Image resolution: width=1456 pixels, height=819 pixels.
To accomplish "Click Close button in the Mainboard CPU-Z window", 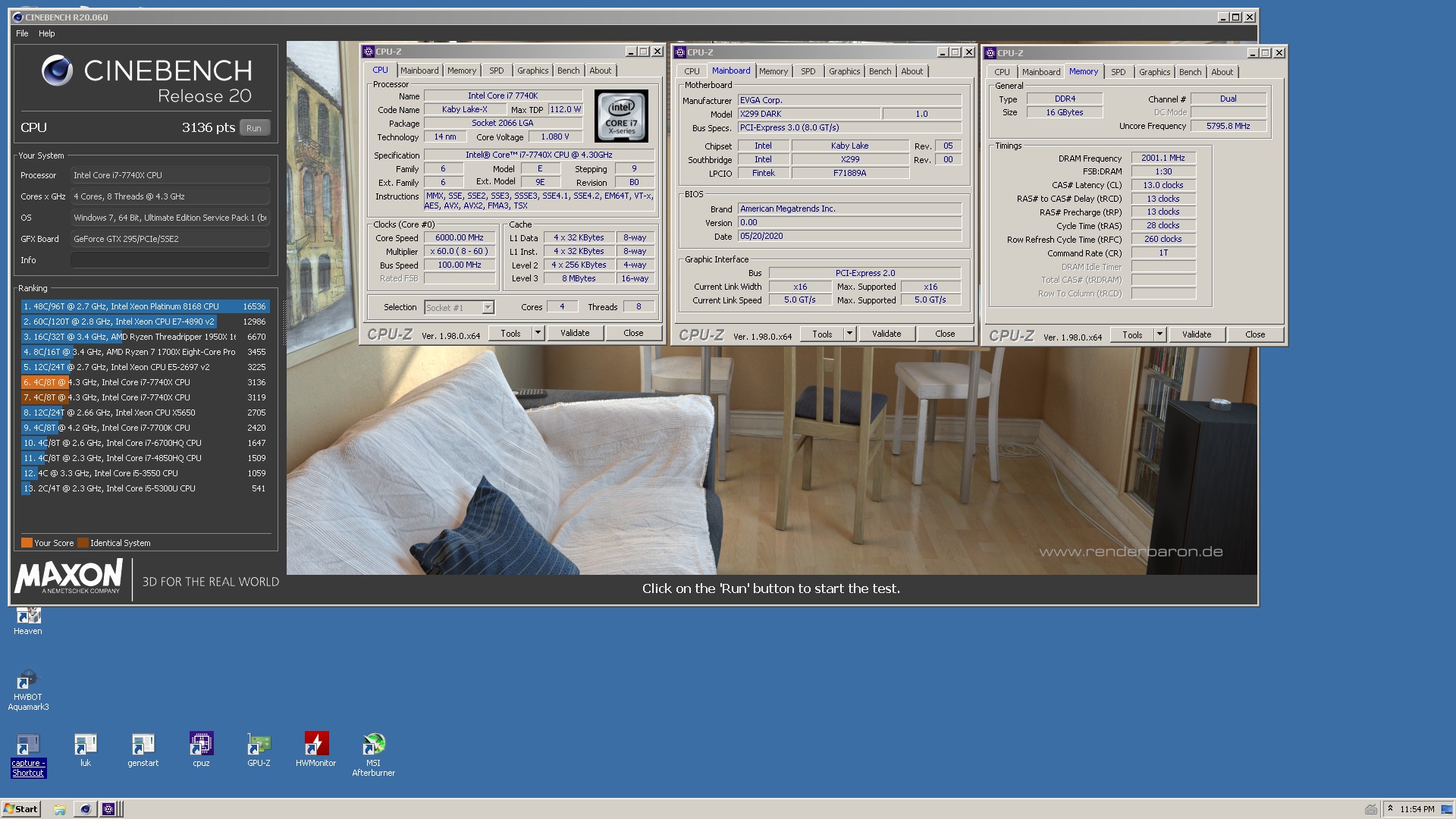I will pyautogui.click(x=945, y=334).
